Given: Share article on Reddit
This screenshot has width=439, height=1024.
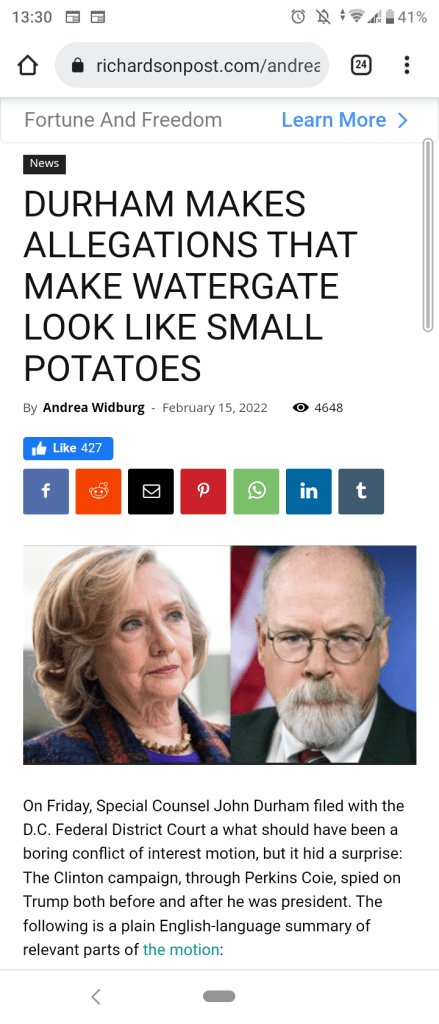Looking at the screenshot, I should tap(99, 491).
